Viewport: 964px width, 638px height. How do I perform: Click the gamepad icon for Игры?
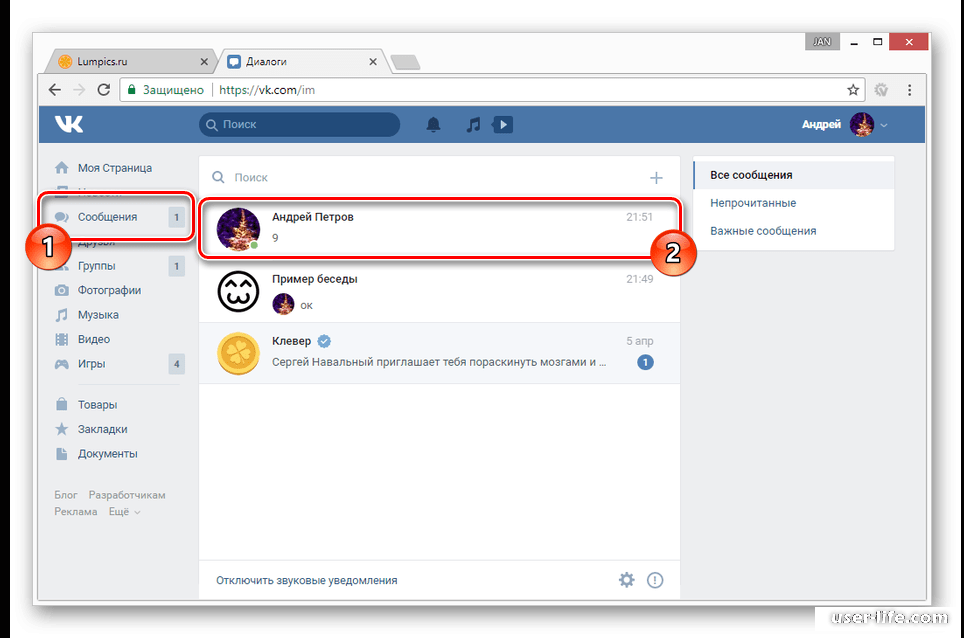click(61, 364)
